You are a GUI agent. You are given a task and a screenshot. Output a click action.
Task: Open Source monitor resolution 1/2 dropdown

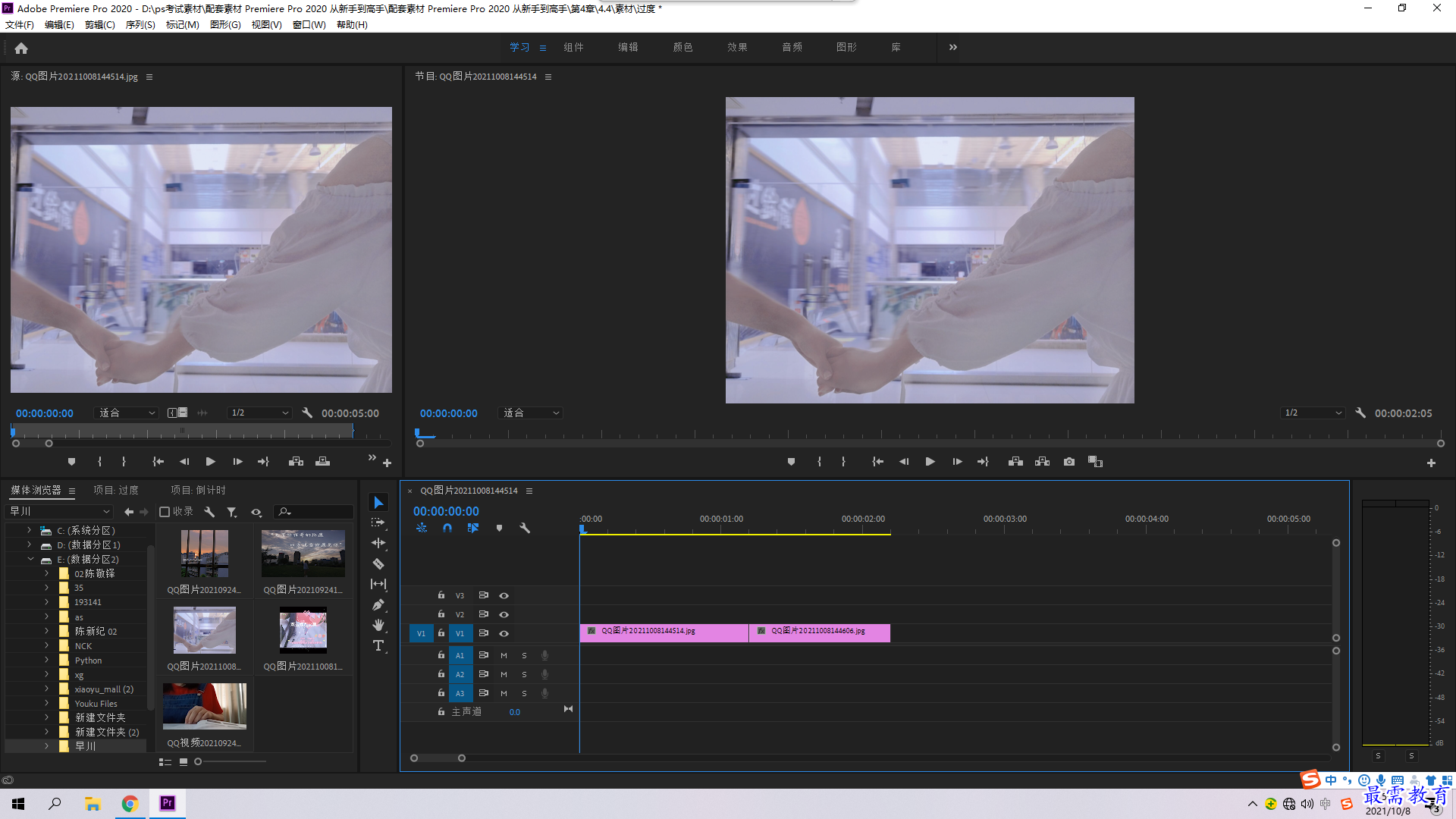(259, 413)
